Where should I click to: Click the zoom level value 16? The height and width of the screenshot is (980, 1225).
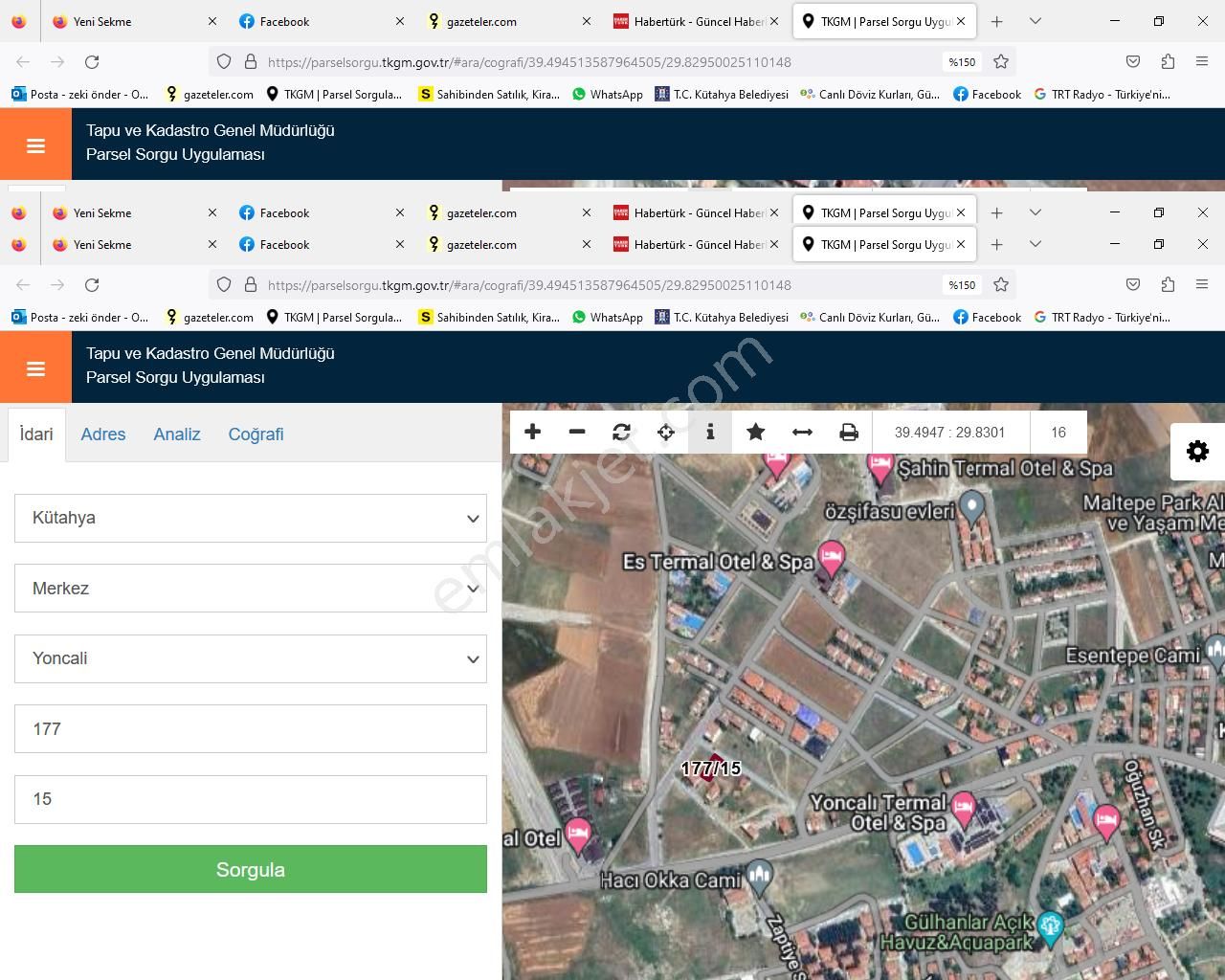point(1058,432)
